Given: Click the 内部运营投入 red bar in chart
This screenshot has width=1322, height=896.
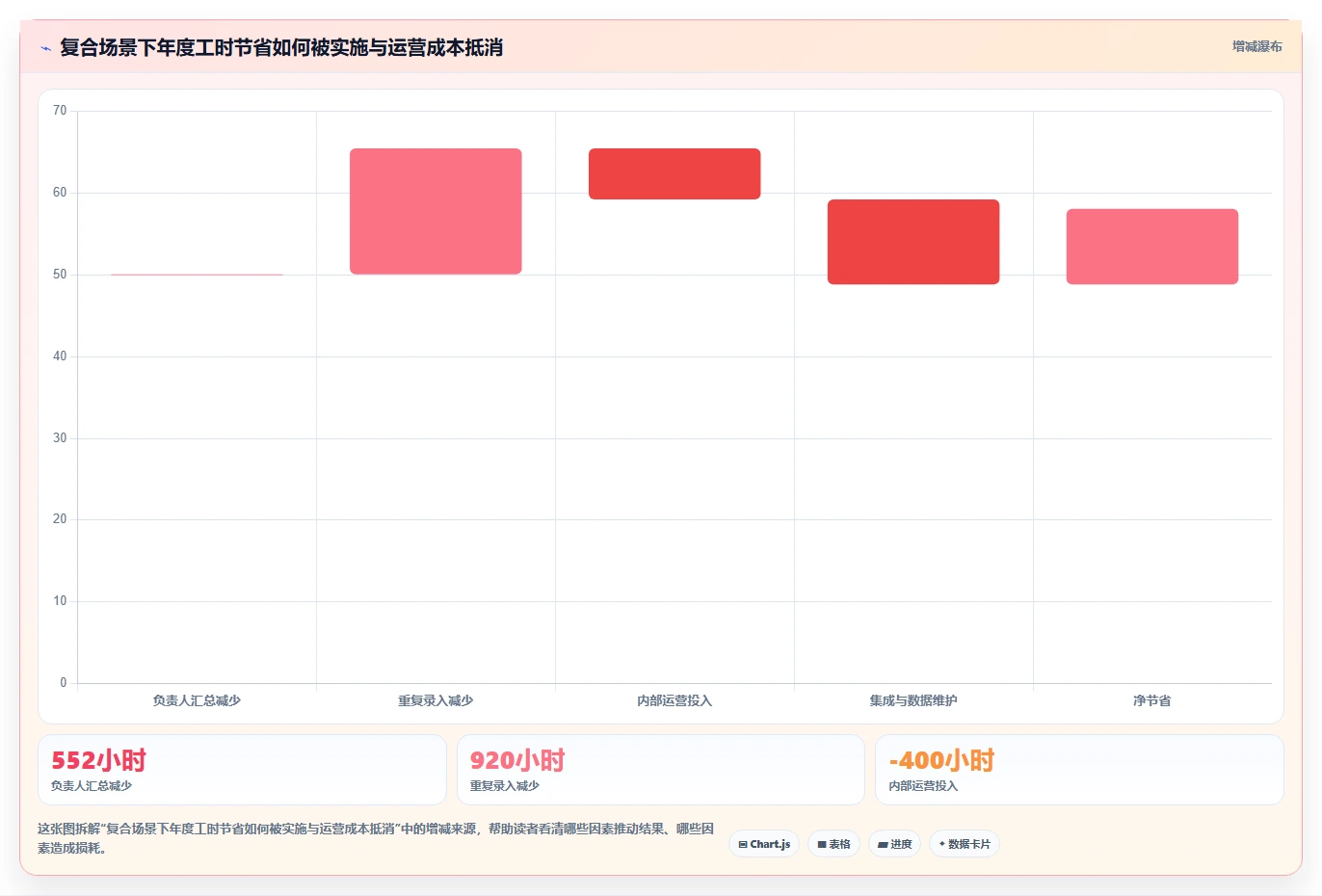Looking at the screenshot, I should click(x=674, y=173).
